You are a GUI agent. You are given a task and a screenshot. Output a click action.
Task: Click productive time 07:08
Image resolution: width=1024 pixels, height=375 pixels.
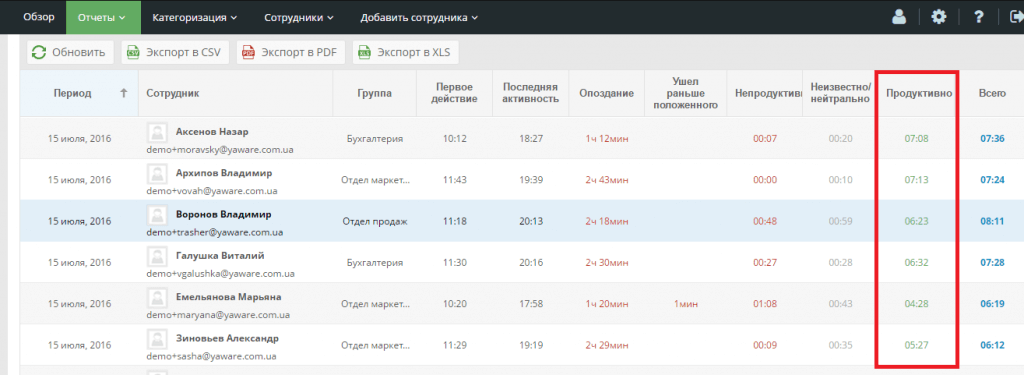click(916, 139)
